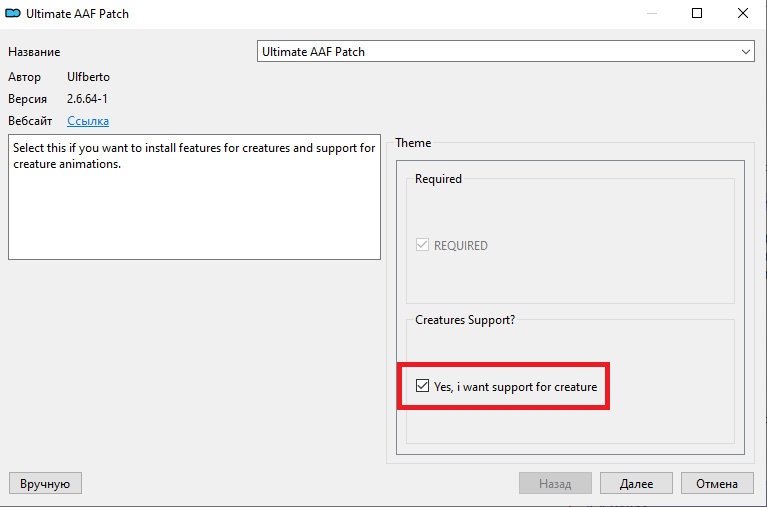Click the Creatures Support? group heading
The width and height of the screenshot is (767, 507).
point(465,320)
